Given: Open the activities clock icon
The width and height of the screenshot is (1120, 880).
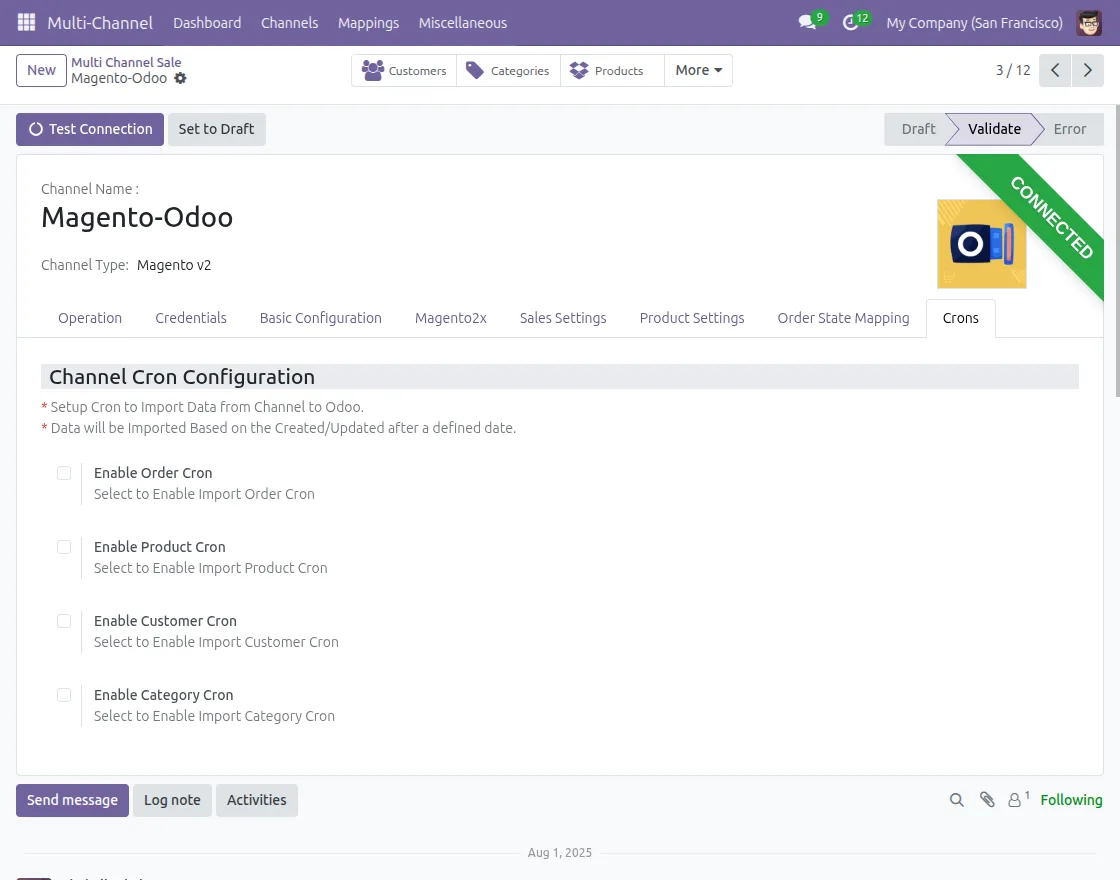Looking at the screenshot, I should pyautogui.click(x=851, y=22).
